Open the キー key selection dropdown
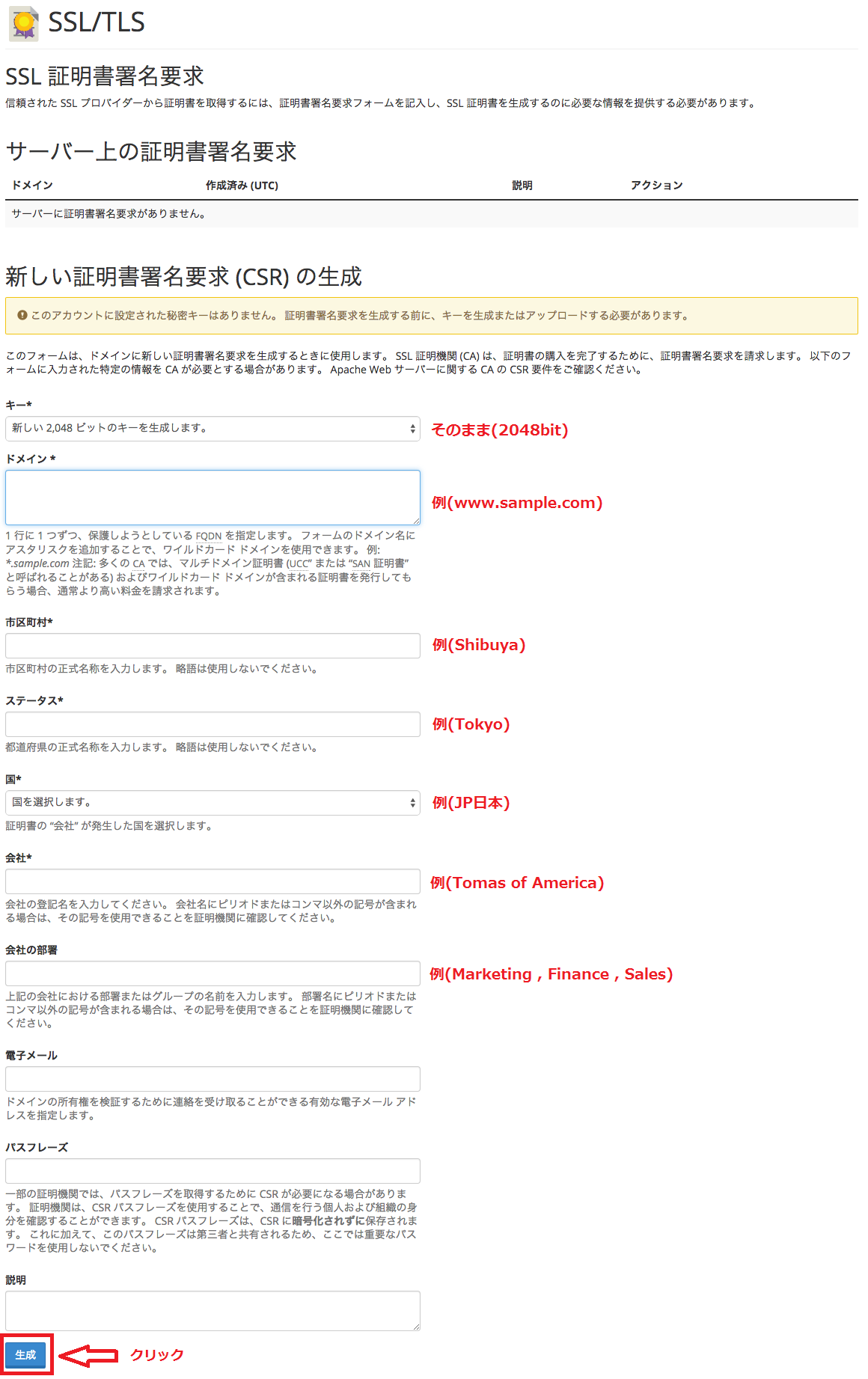This screenshot has width=868, height=1379. pos(213,429)
